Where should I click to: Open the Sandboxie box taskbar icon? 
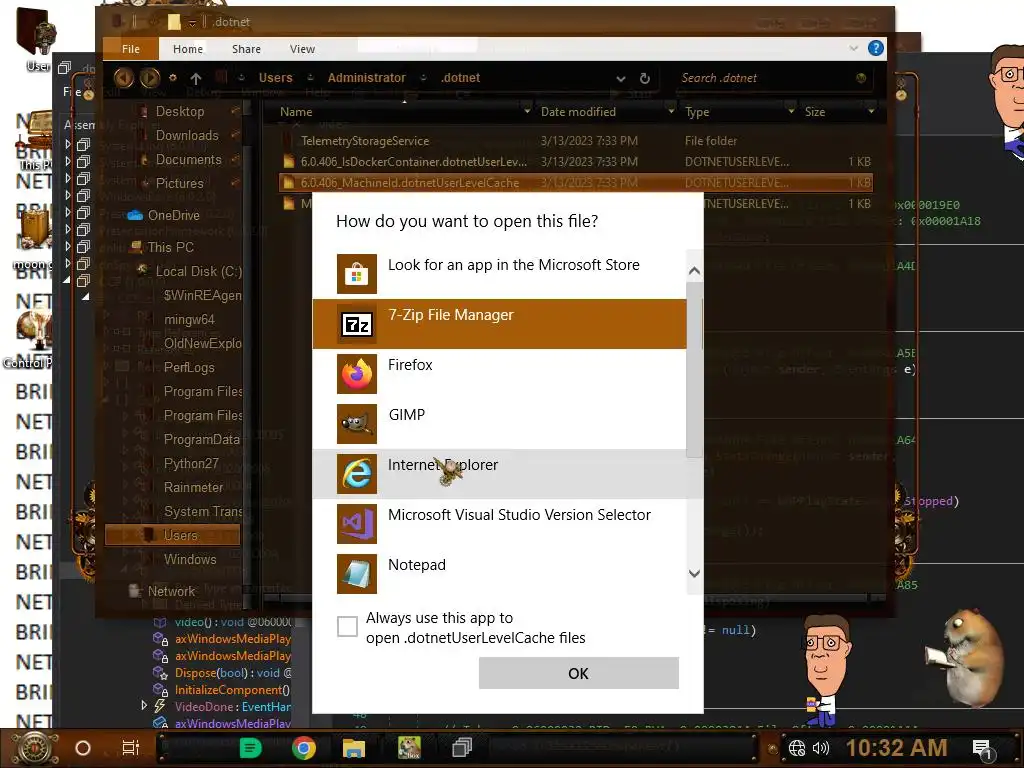[x=409, y=747]
